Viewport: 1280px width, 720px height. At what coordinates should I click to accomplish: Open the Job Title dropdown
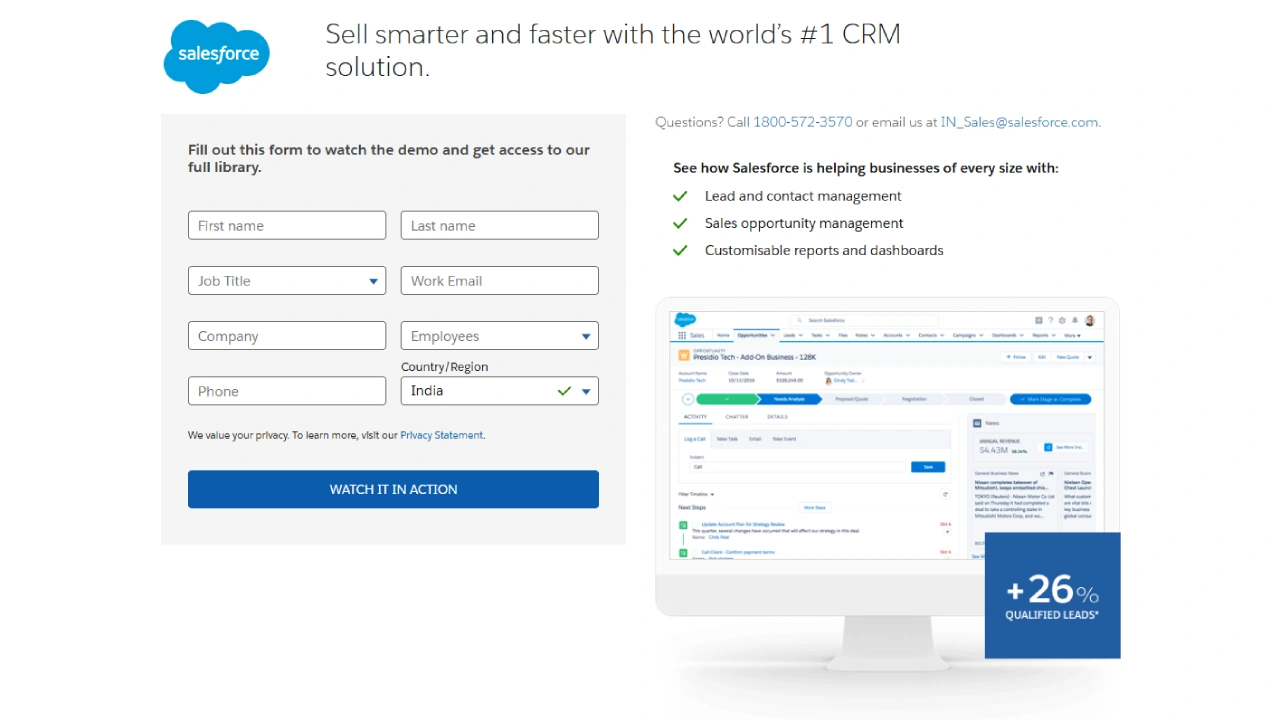(287, 280)
